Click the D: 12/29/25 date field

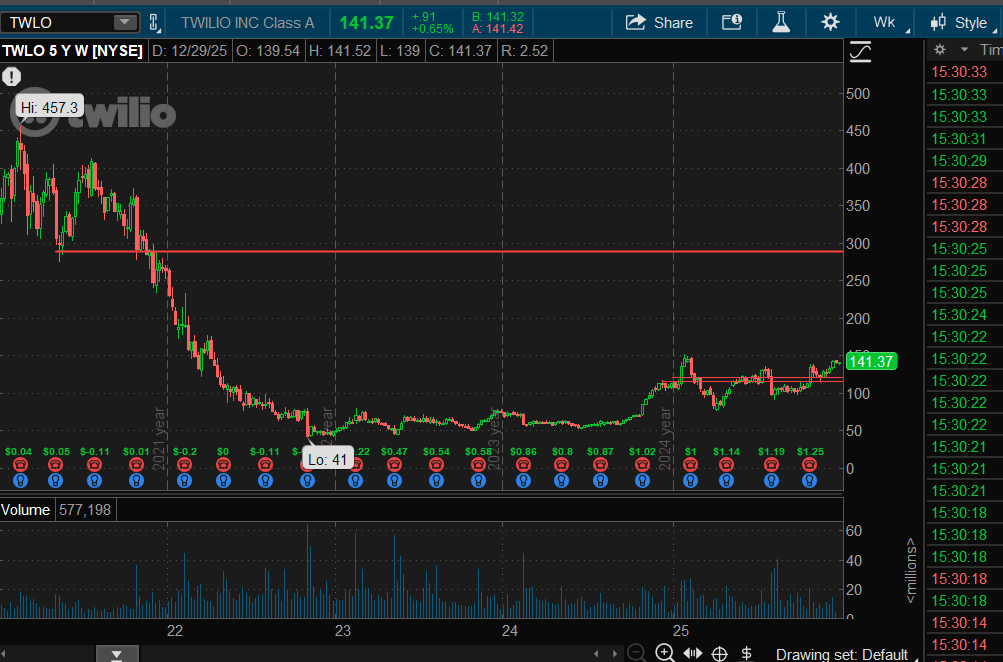click(189, 51)
